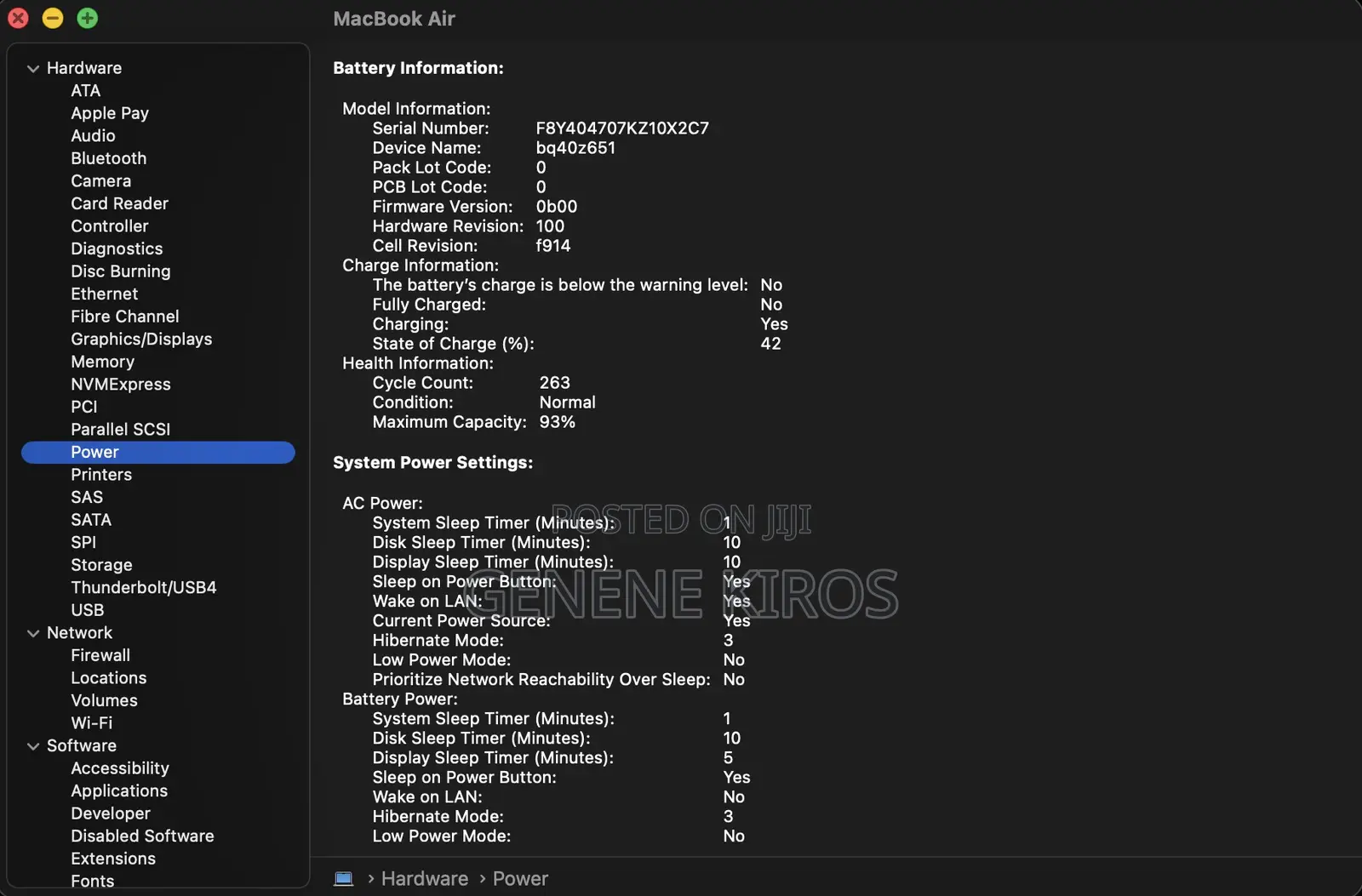Click the Health Information label
The image size is (1362, 896).
point(418,363)
